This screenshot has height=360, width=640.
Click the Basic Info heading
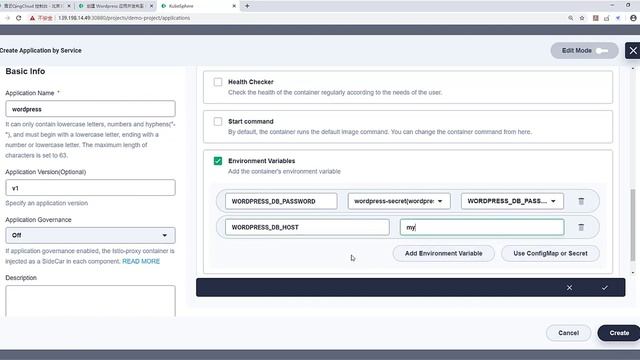pos(25,71)
